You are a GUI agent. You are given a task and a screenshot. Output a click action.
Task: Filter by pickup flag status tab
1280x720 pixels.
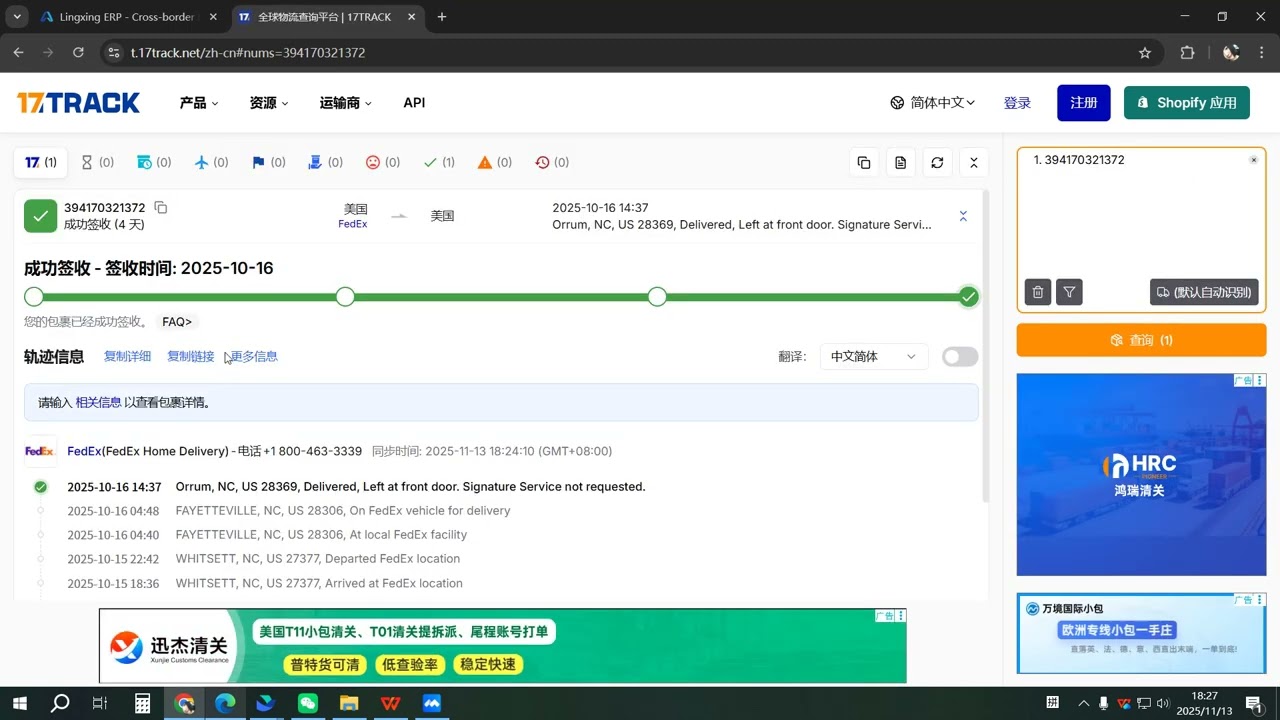click(x=268, y=162)
